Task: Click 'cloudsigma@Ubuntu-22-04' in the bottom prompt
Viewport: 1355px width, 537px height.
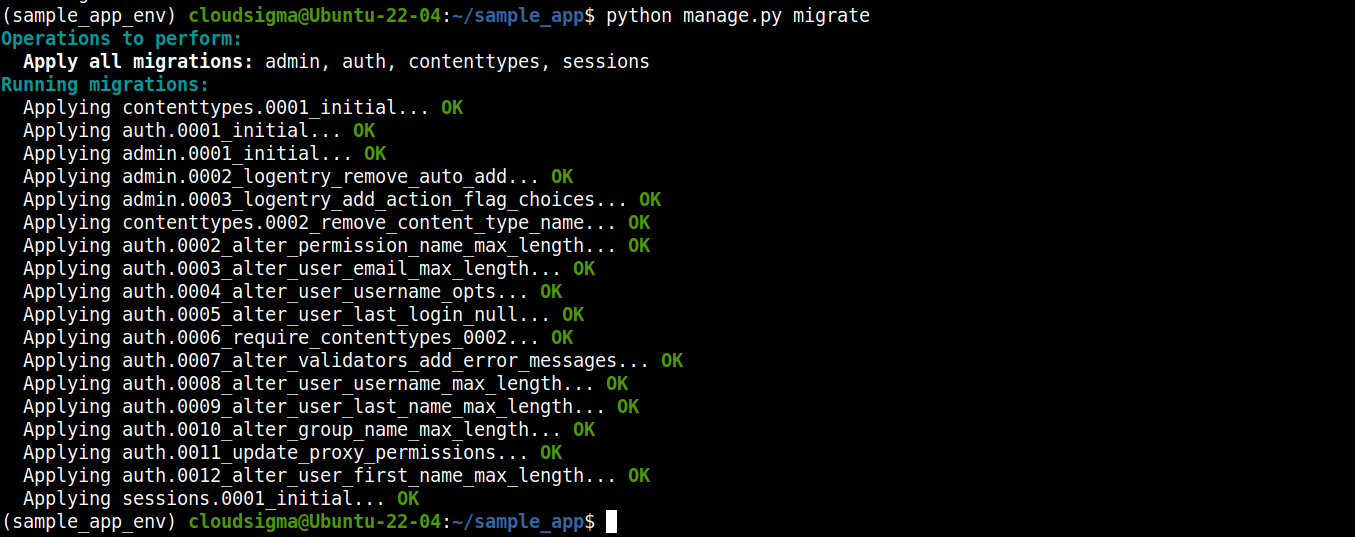Action: point(315,522)
